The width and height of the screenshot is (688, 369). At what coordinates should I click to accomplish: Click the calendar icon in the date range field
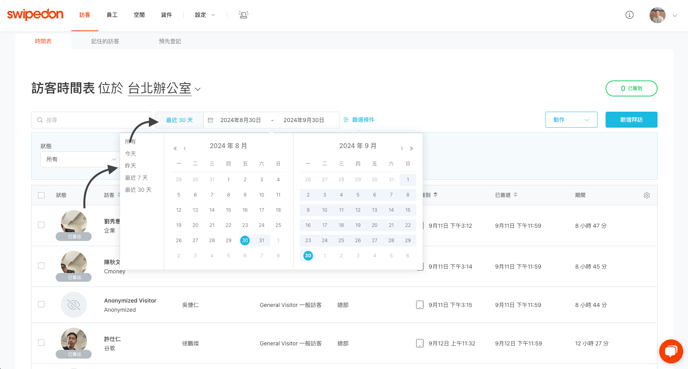tap(210, 120)
